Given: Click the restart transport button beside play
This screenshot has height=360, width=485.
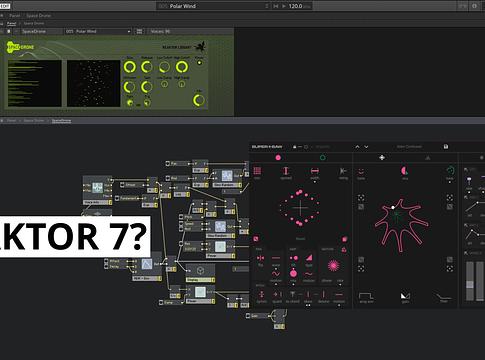Looking at the screenshot, I should [276, 6].
